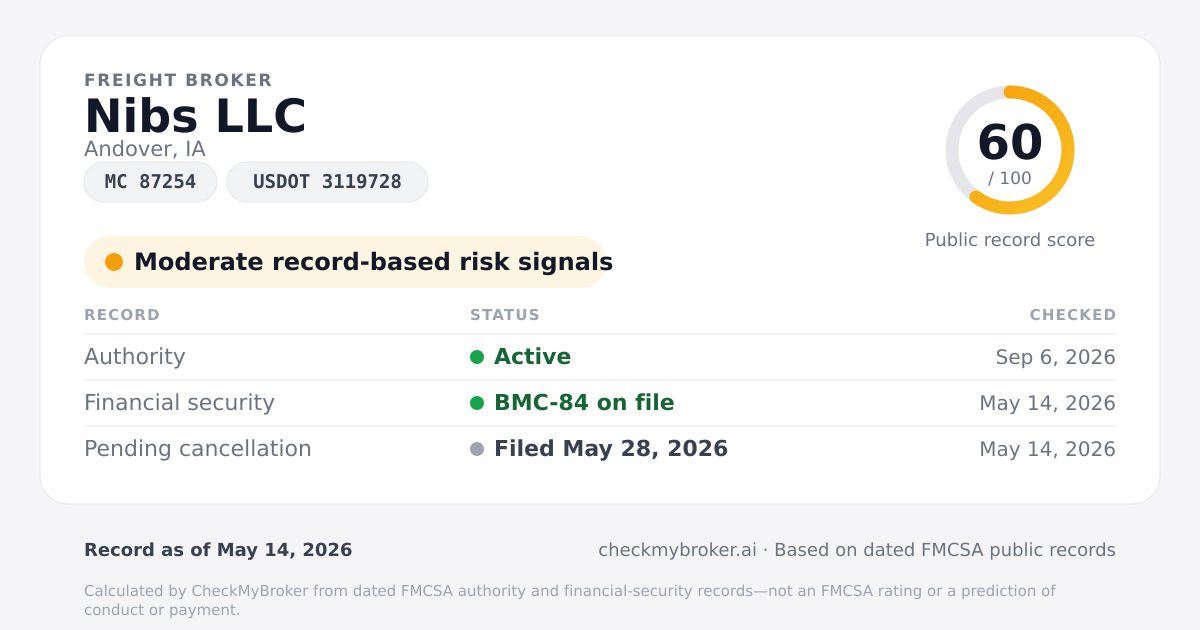Click the gray dot beside Filed May 28, 2026
This screenshot has height=630, width=1200.
[x=477, y=449]
